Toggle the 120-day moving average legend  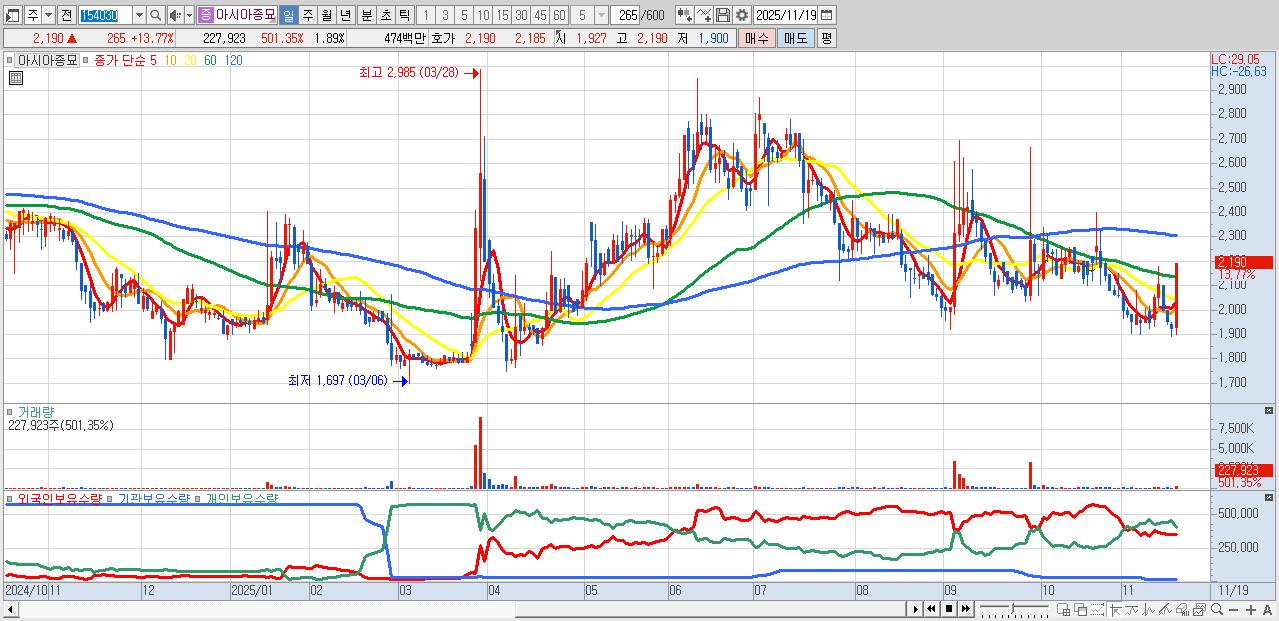[234, 60]
